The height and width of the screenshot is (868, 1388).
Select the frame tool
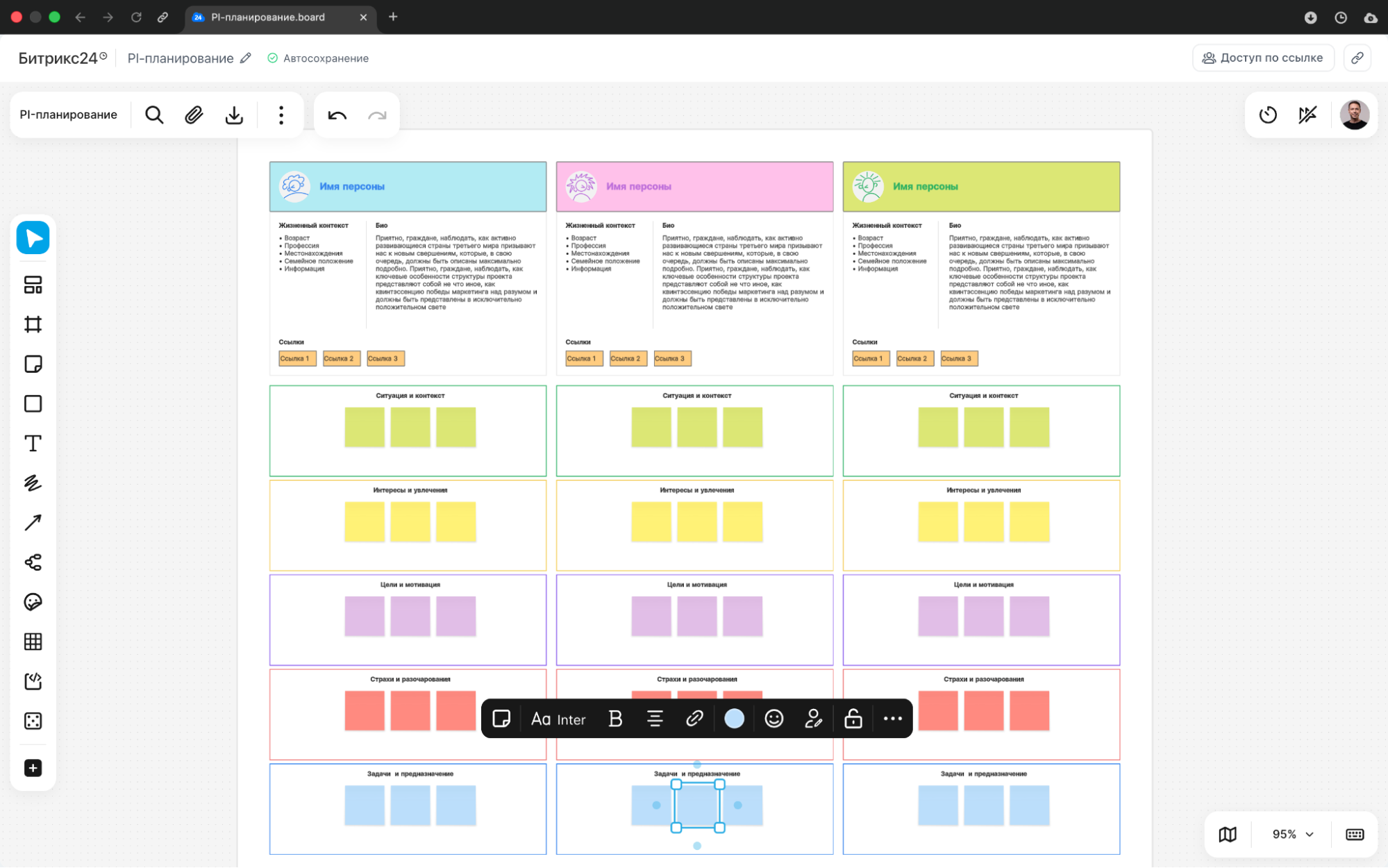click(x=33, y=324)
